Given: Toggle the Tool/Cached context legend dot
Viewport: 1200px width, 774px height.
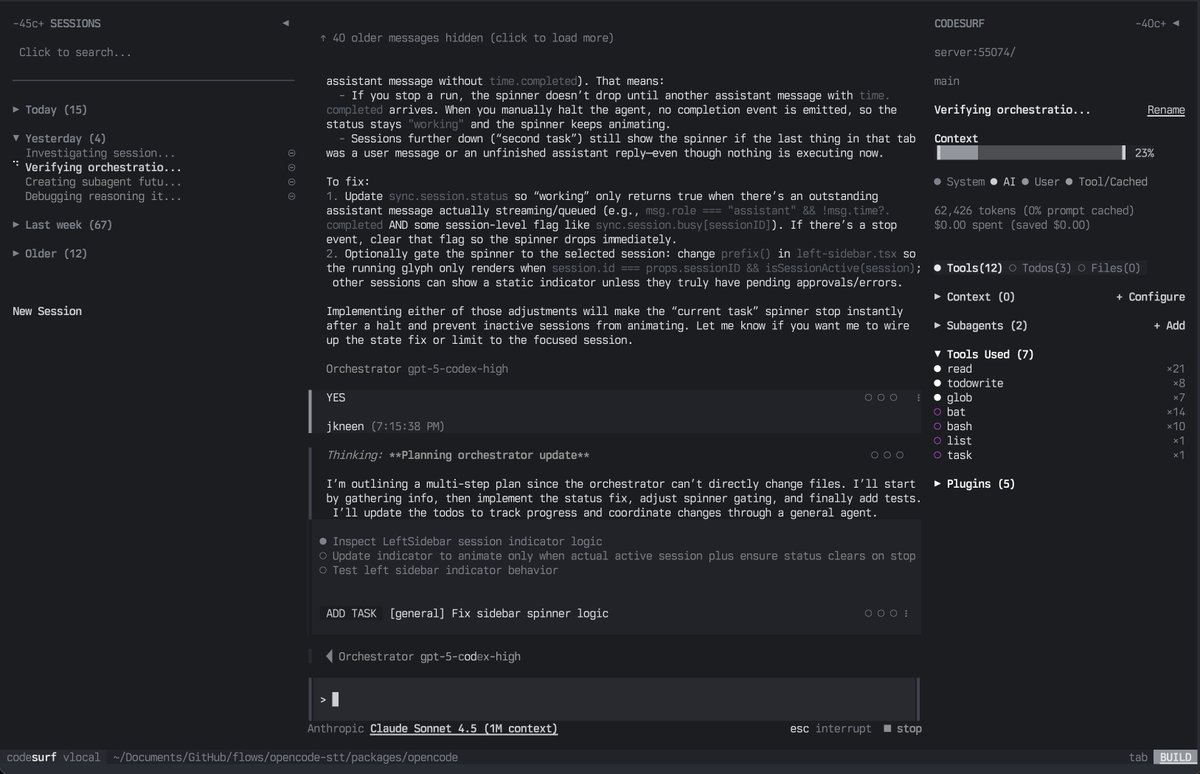Looking at the screenshot, I should (1069, 181).
